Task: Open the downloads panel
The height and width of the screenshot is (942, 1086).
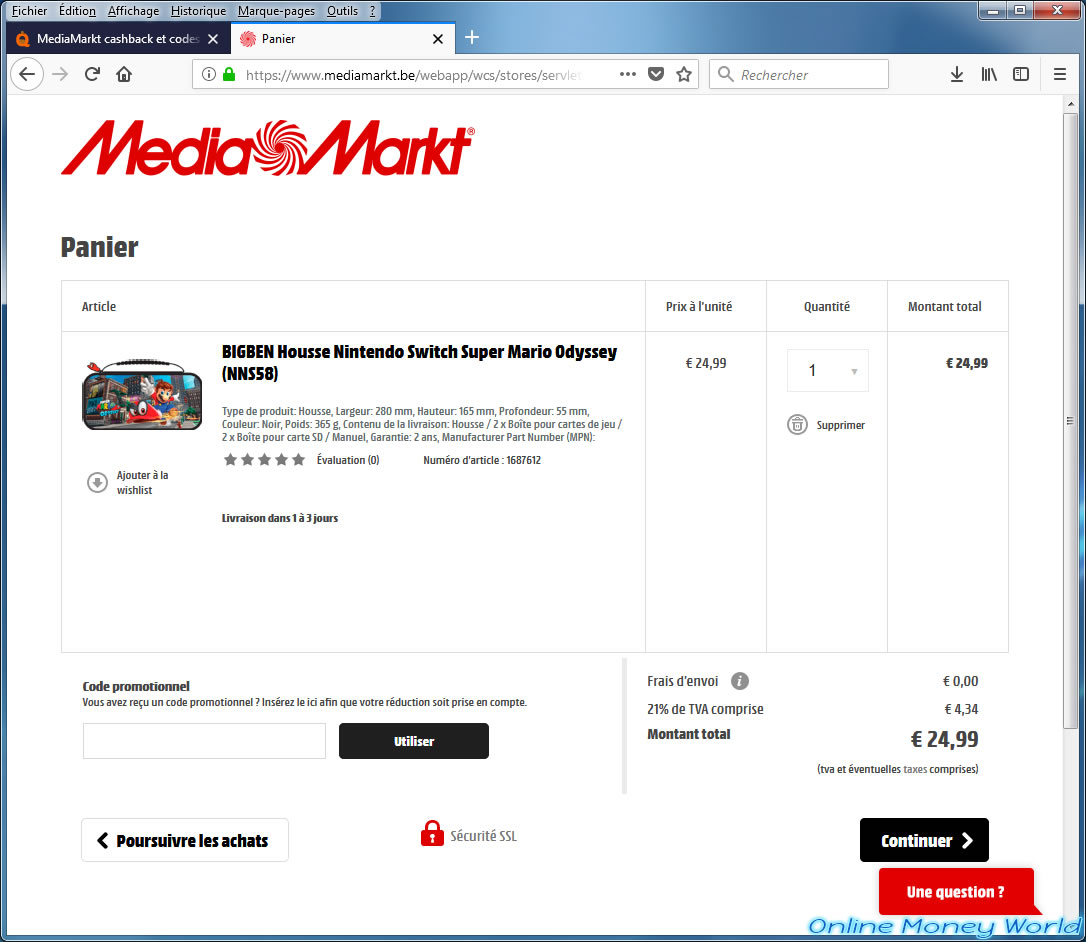Action: [956, 74]
